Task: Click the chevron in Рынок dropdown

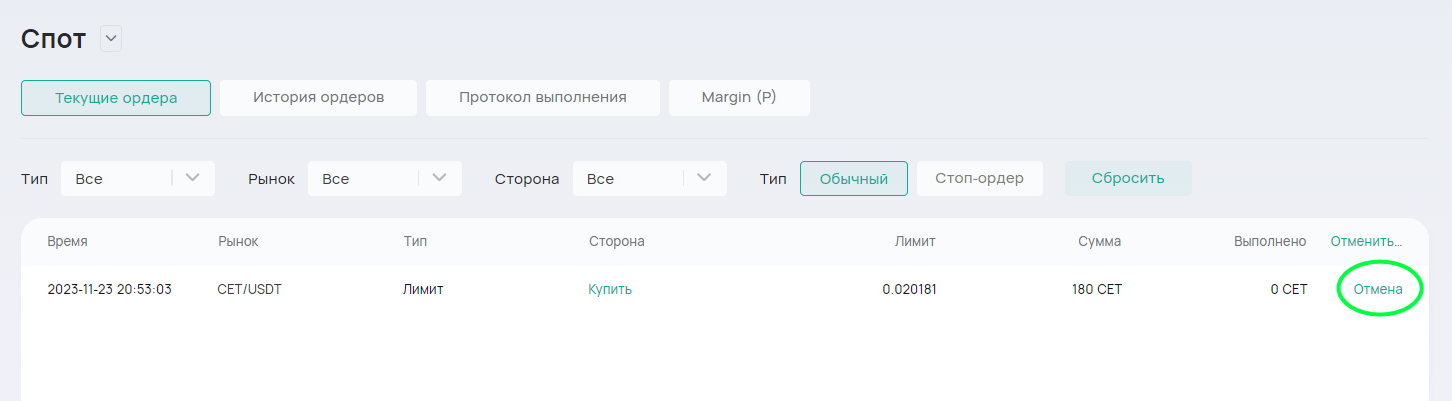Action: [439, 178]
